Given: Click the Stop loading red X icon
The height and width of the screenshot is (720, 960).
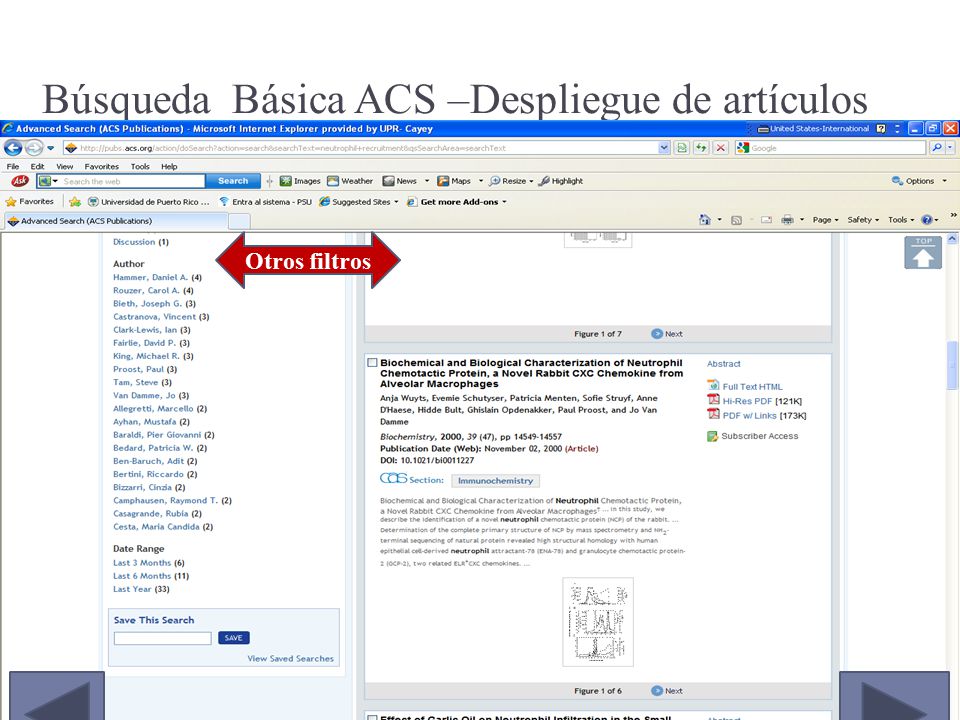Looking at the screenshot, I should click(x=721, y=148).
